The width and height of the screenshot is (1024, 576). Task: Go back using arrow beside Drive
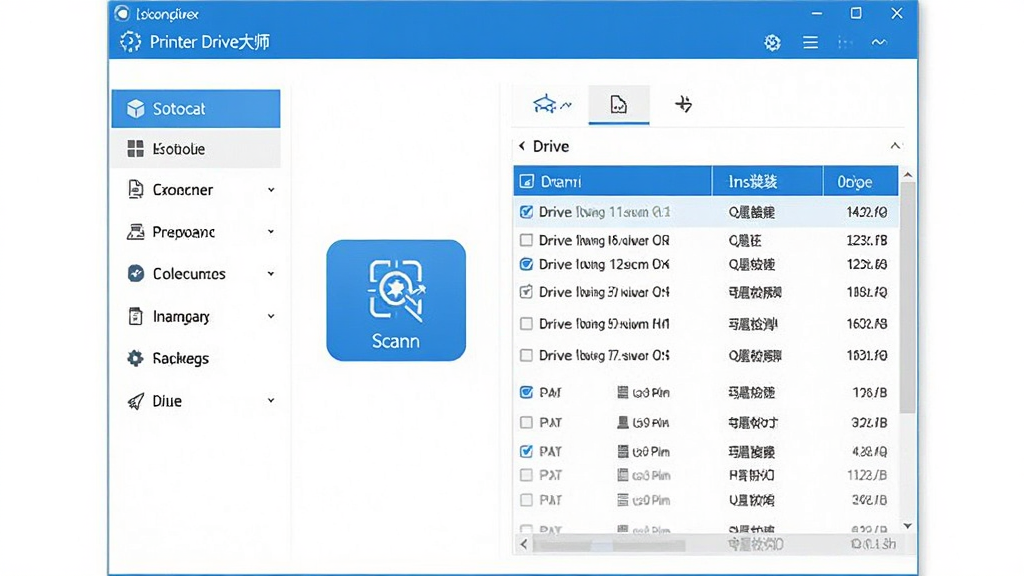pyautogui.click(x=522, y=146)
